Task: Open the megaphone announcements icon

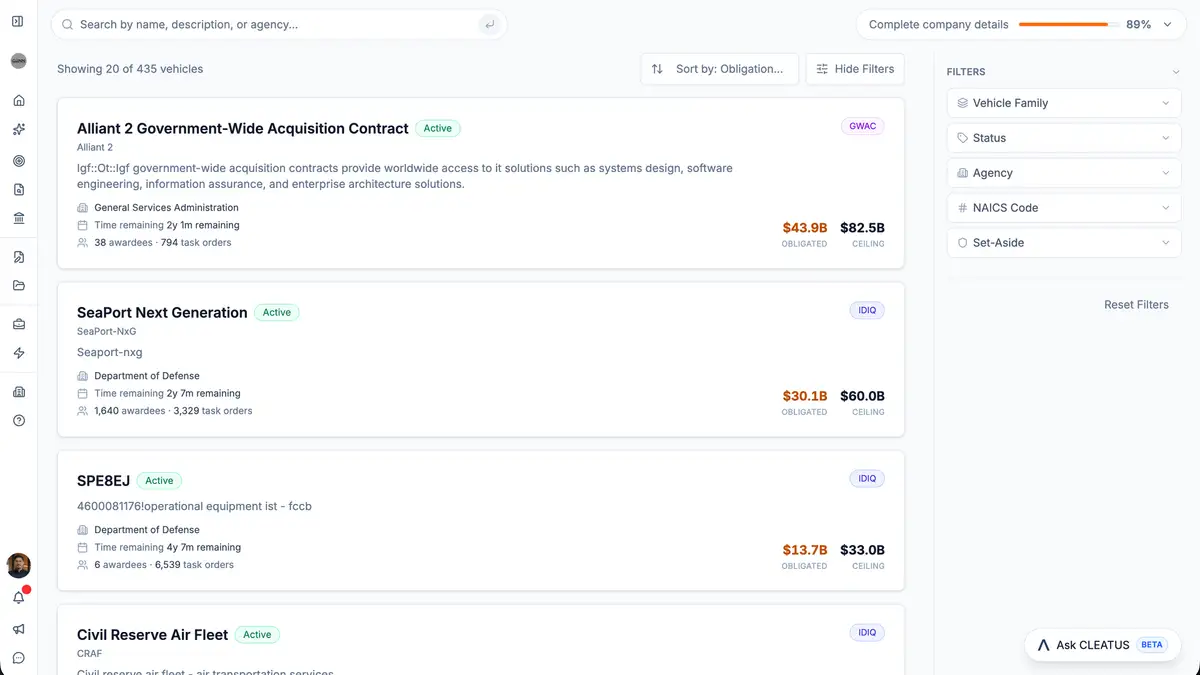Action: pyautogui.click(x=18, y=629)
